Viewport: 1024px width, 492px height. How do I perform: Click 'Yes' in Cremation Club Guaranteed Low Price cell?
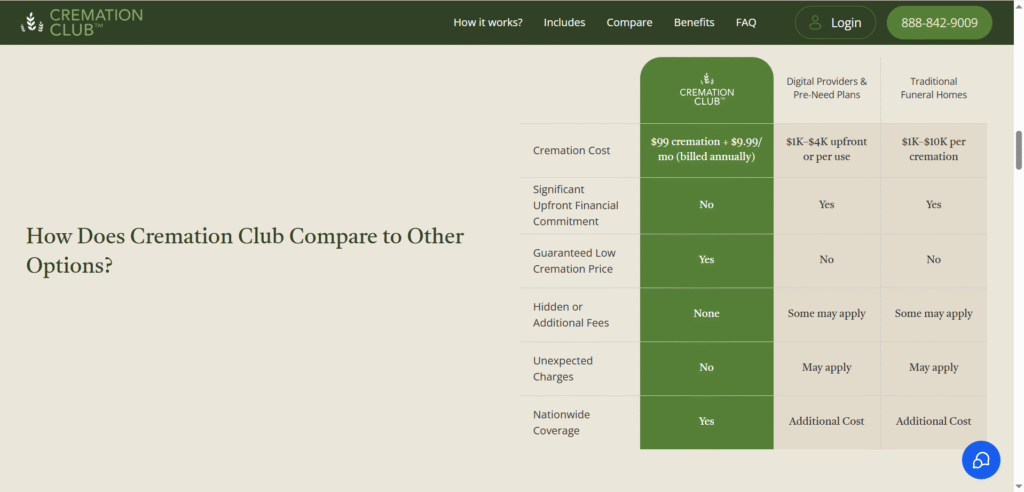pos(707,259)
